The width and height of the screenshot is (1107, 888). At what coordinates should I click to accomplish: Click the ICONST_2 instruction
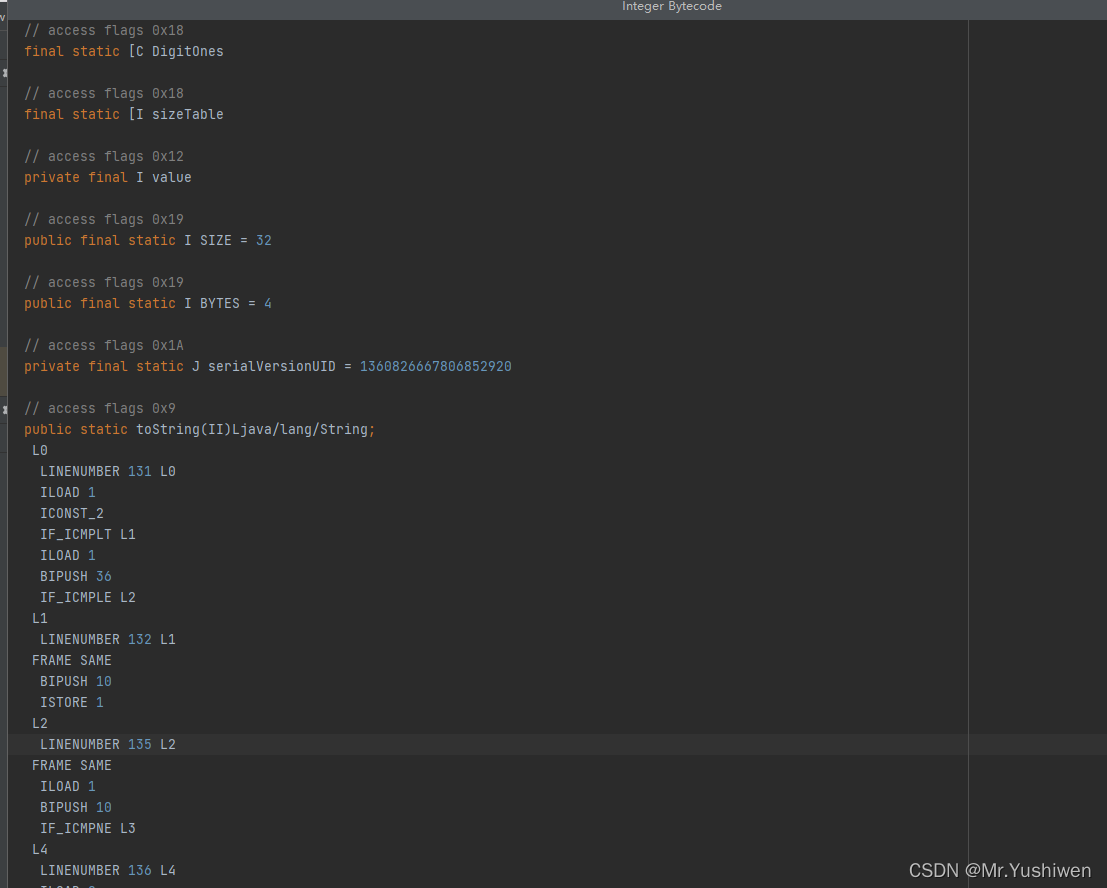[x=72, y=513]
